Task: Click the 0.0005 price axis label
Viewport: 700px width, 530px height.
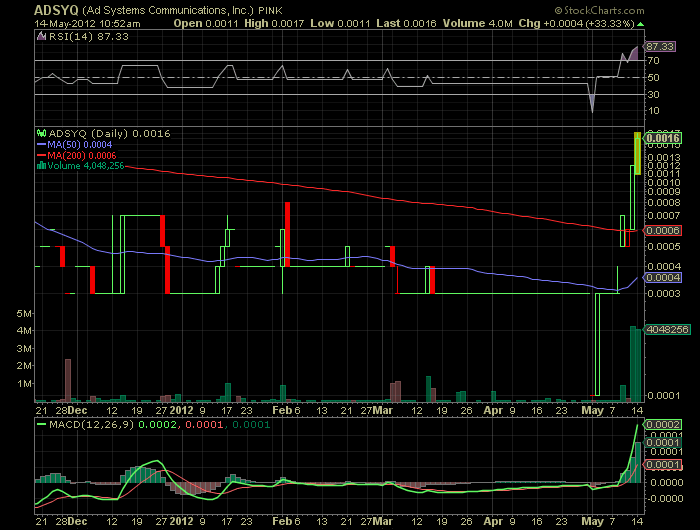Action: [664, 246]
